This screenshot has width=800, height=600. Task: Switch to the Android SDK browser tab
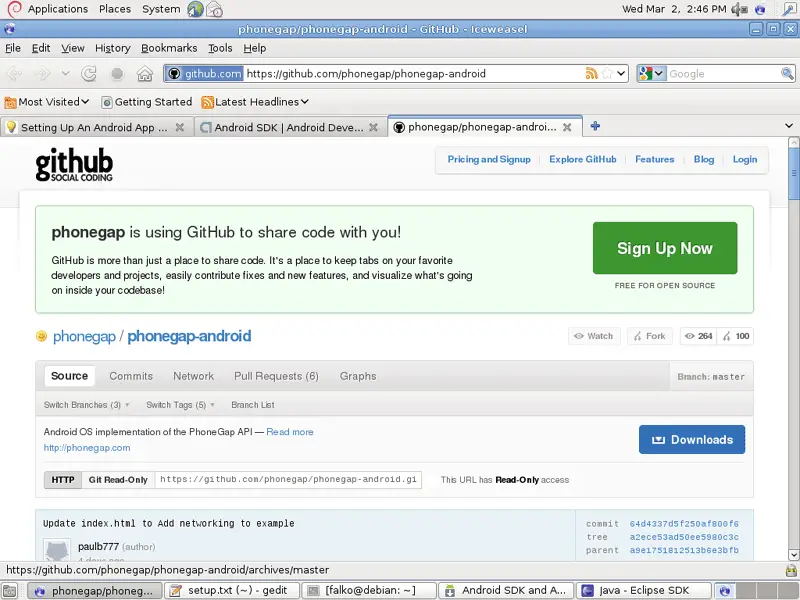291,127
